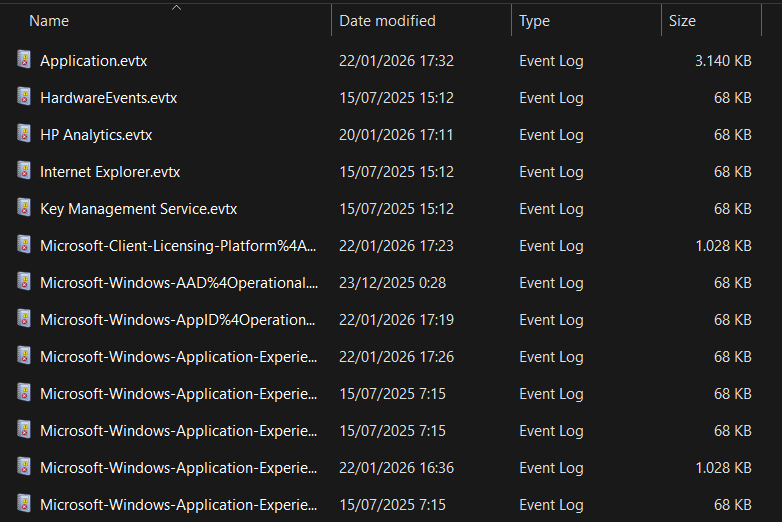Click the HP Analytics.evtx event log icon
782x522 pixels.
pos(24,134)
